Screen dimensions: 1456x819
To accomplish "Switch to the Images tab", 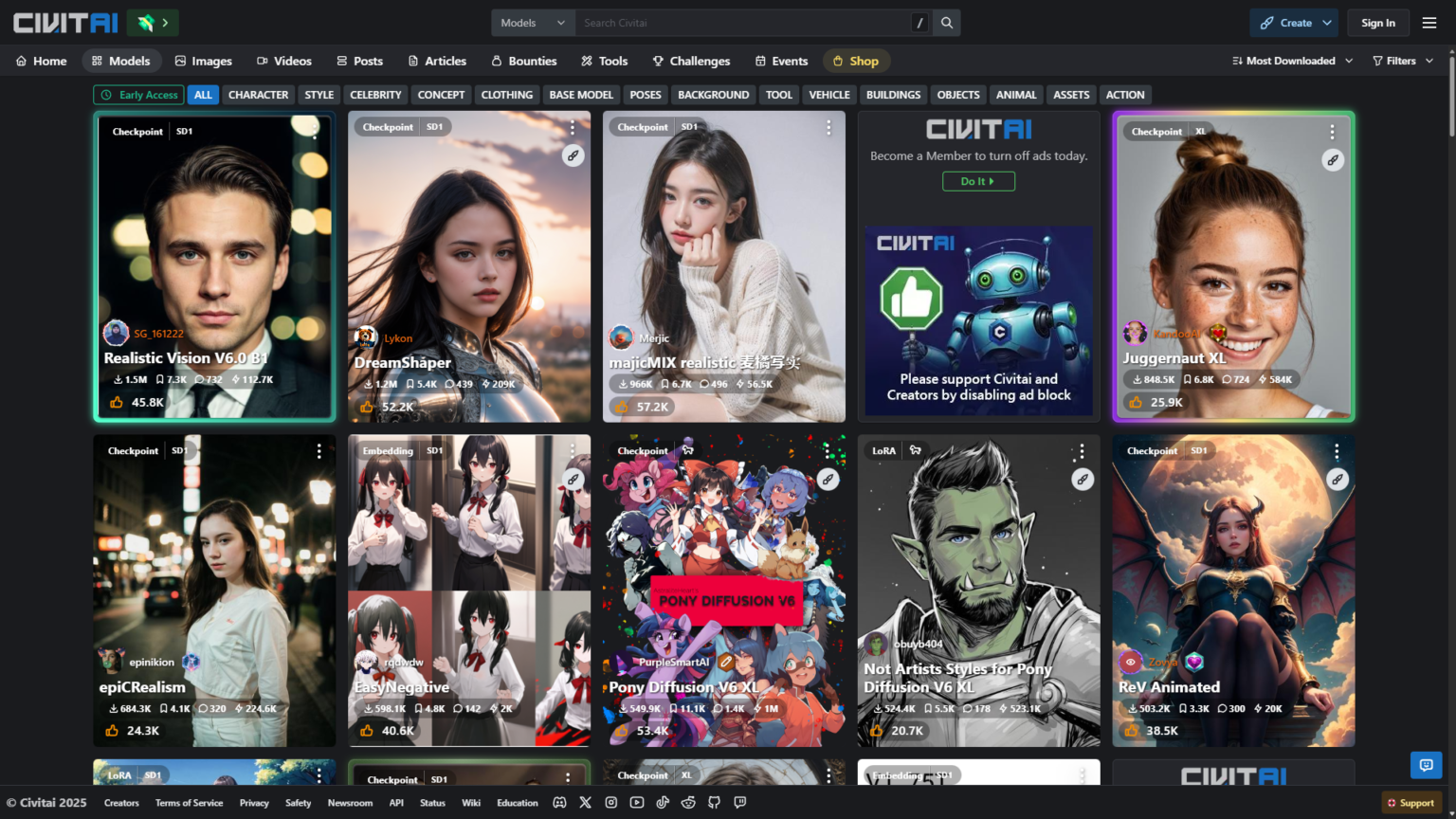I will point(203,61).
